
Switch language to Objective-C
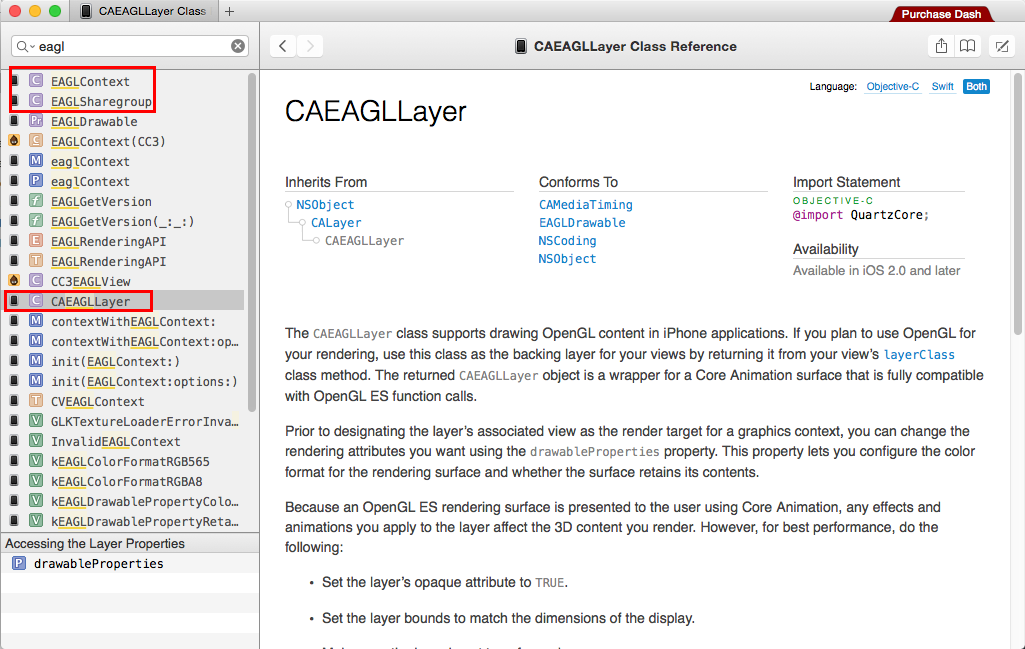tap(892, 87)
